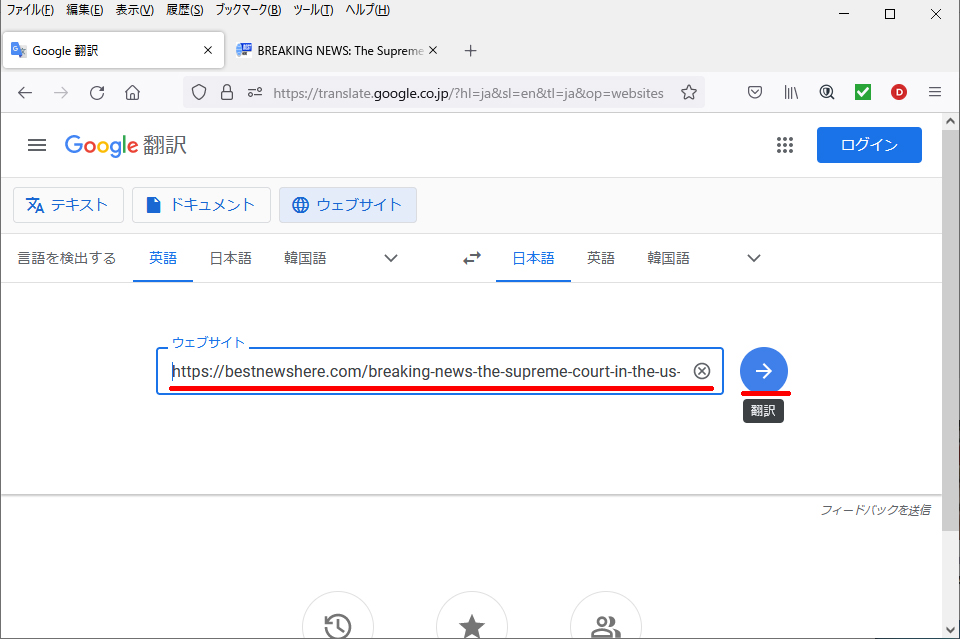
Task: Open the 履歴 menu
Action: pos(184,10)
